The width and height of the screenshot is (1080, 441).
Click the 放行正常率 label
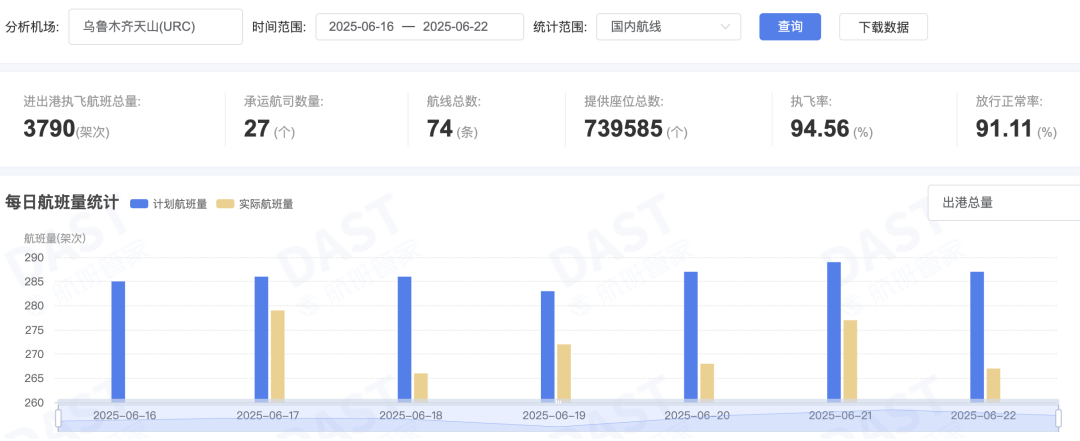1009,101
